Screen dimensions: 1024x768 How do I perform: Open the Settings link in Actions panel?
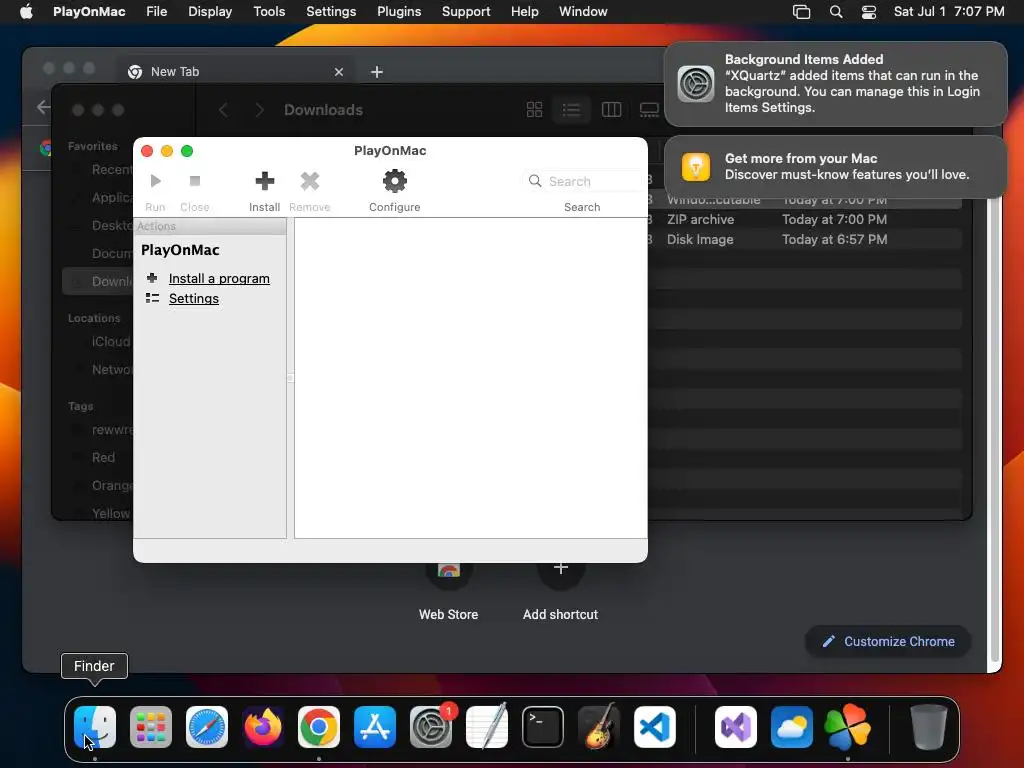point(194,298)
